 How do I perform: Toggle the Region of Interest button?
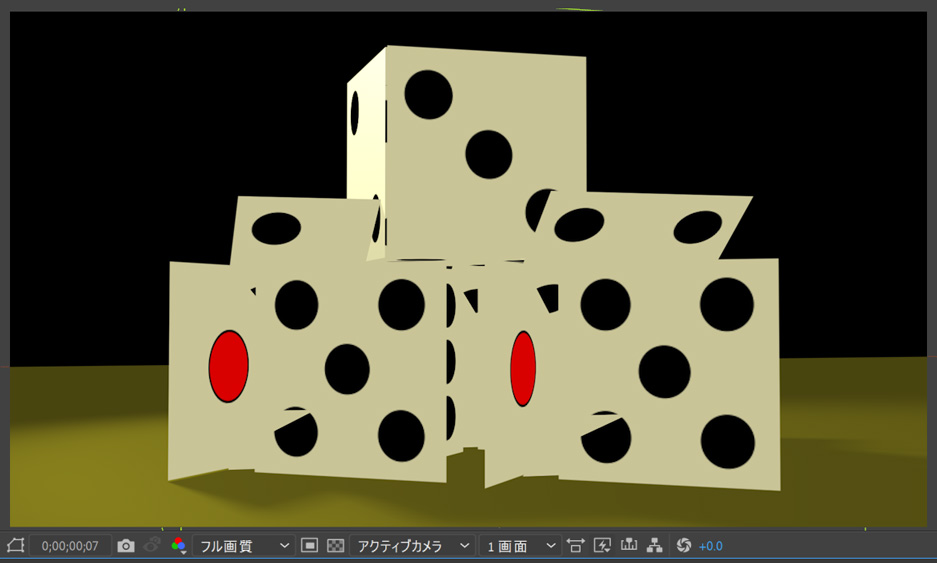tap(310, 545)
